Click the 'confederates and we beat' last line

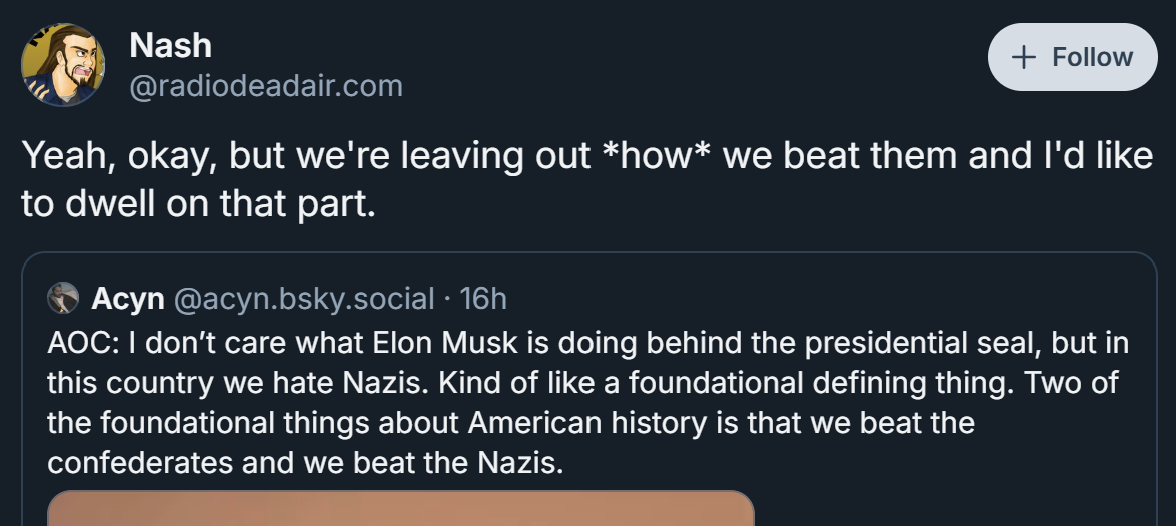(304, 462)
